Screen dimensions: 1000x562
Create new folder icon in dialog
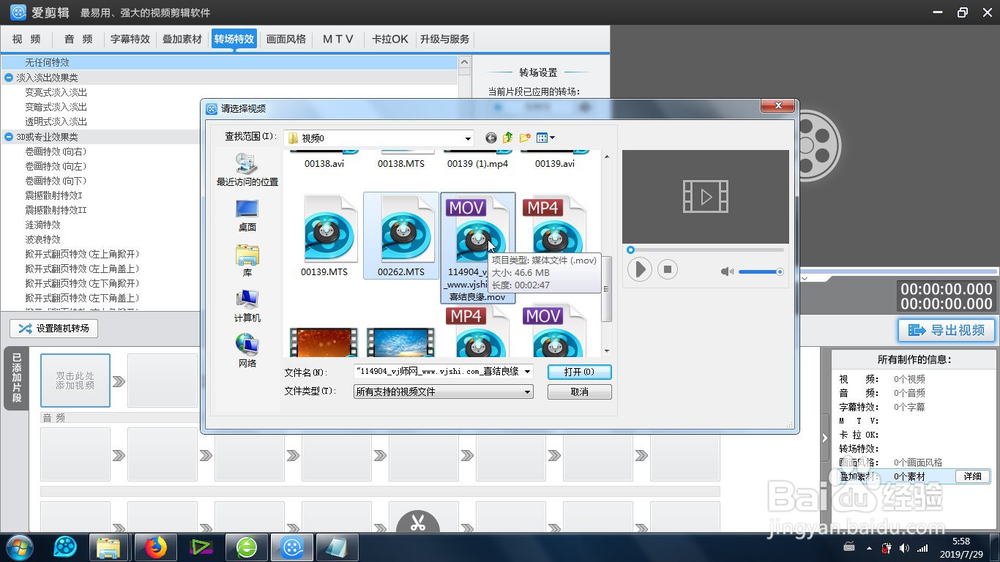point(525,138)
